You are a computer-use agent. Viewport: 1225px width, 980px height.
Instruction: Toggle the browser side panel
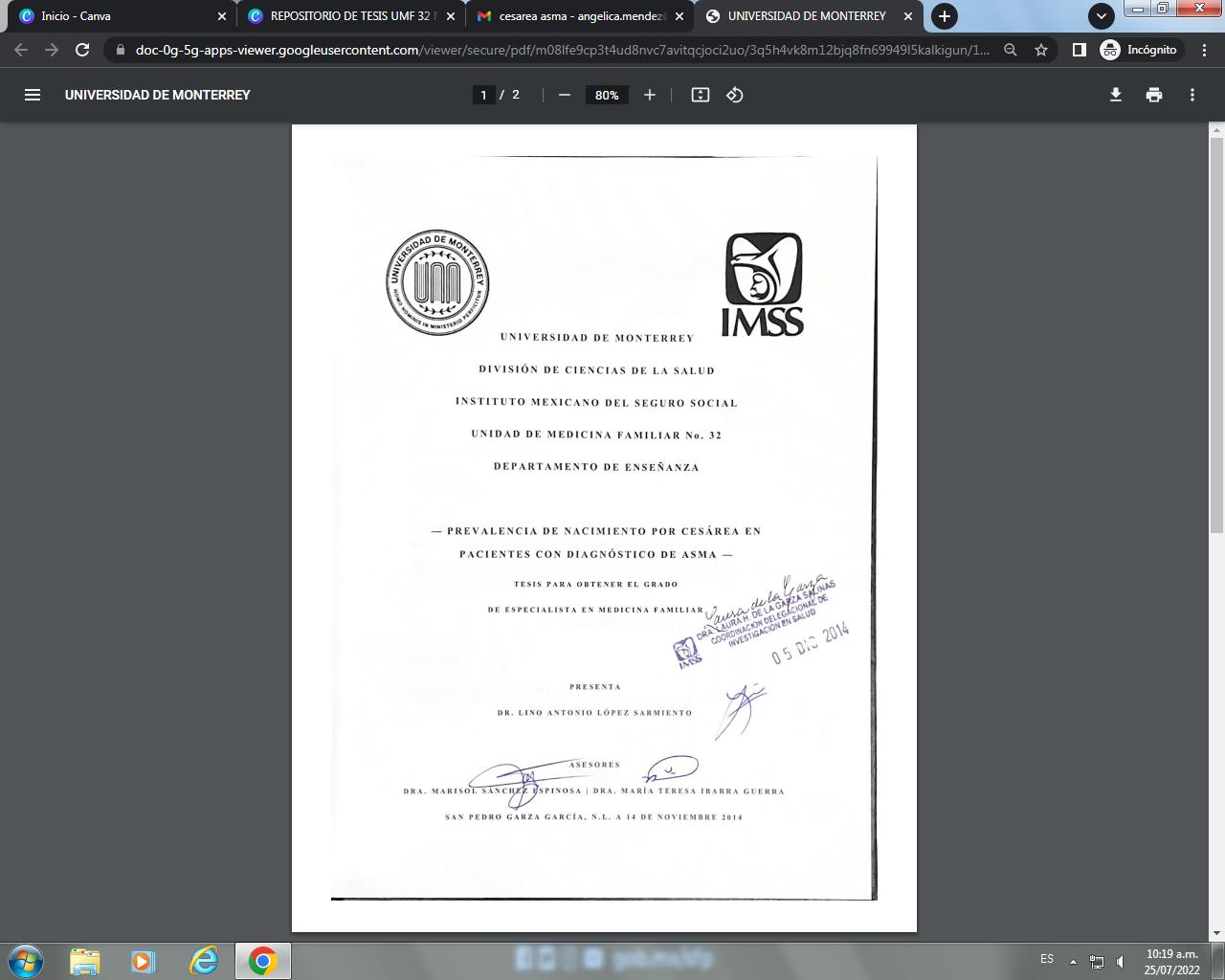[x=1079, y=50]
